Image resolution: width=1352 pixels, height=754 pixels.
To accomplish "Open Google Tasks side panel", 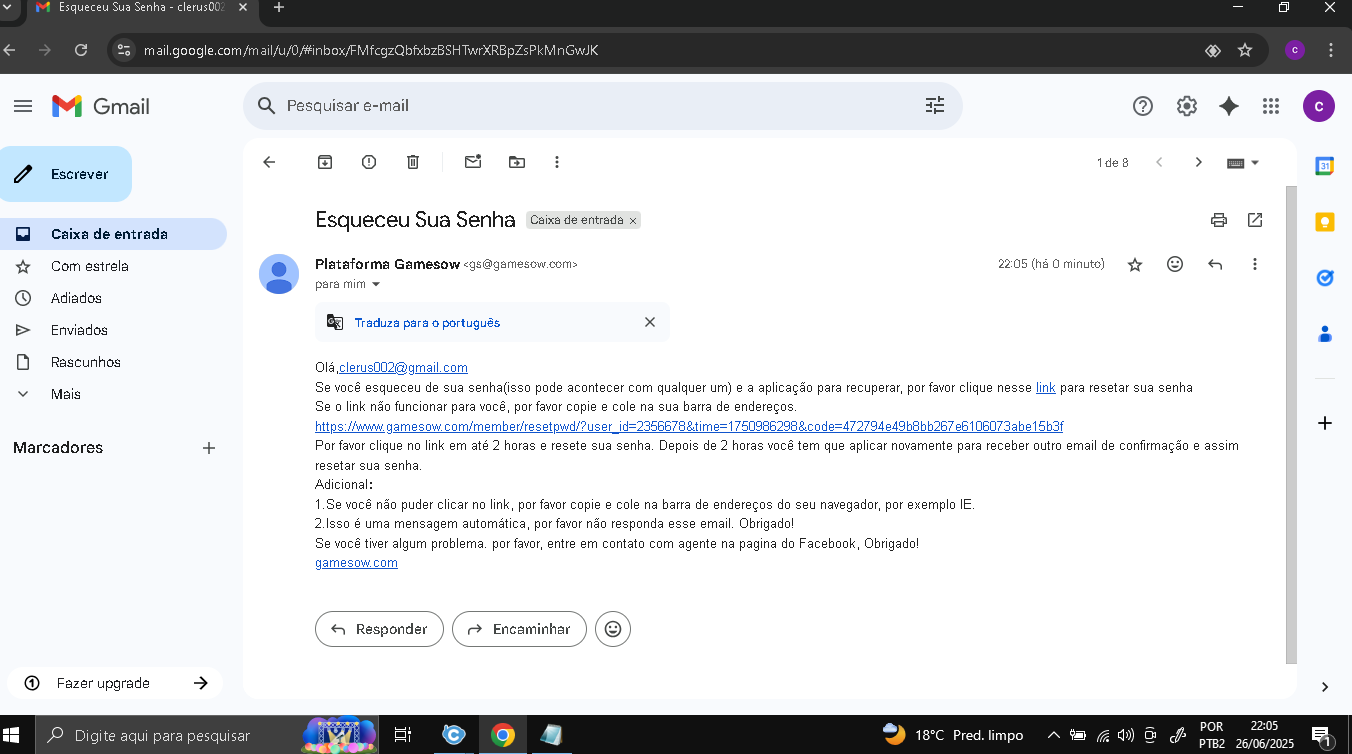I will tap(1325, 278).
